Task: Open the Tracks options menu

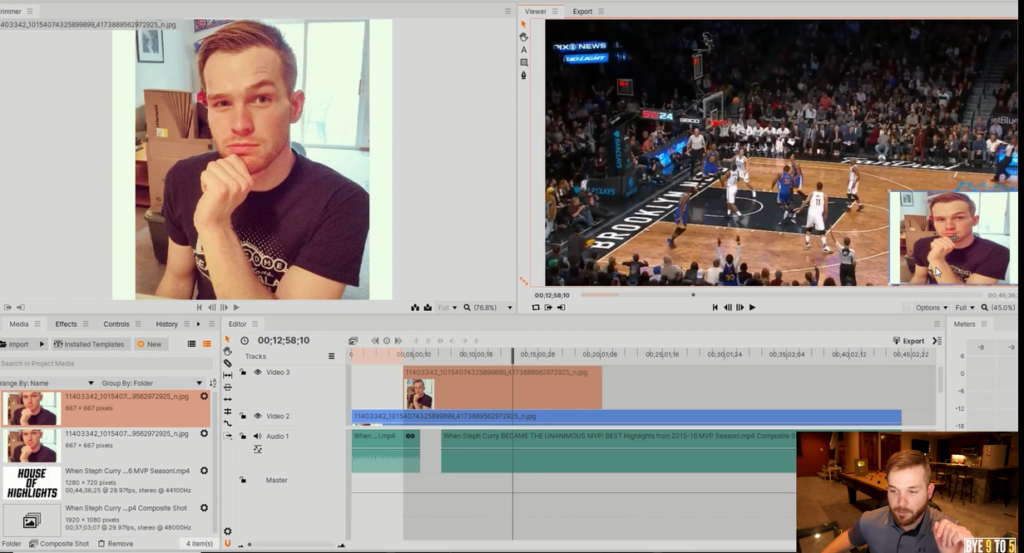Action: coord(331,356)
